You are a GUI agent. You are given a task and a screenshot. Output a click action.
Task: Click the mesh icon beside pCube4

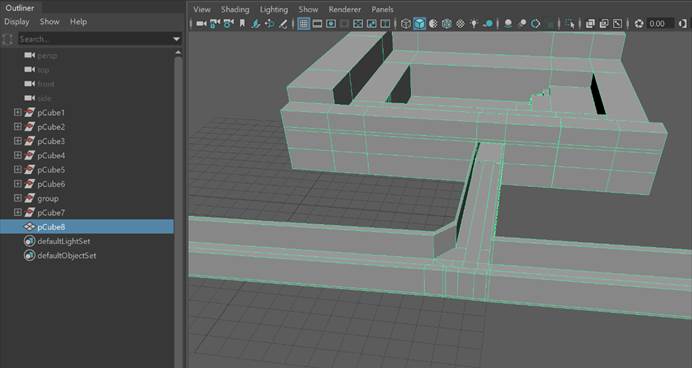[x=30, y=155]
